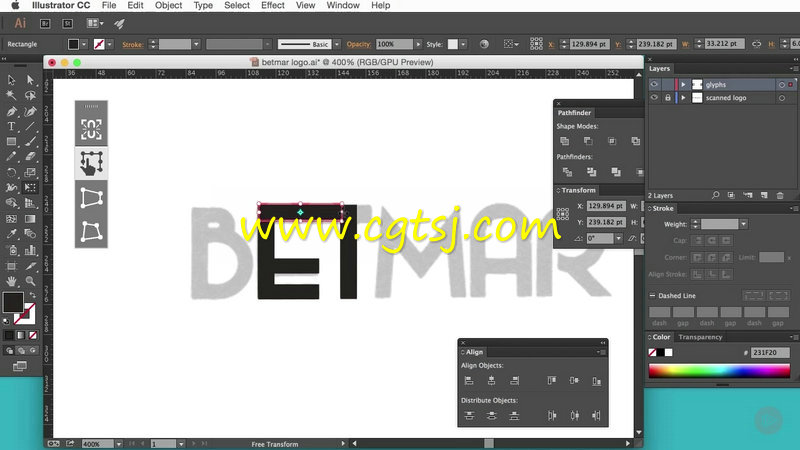
Task: Click Vertical Distribute Top icon
Action: pos(469,416)
